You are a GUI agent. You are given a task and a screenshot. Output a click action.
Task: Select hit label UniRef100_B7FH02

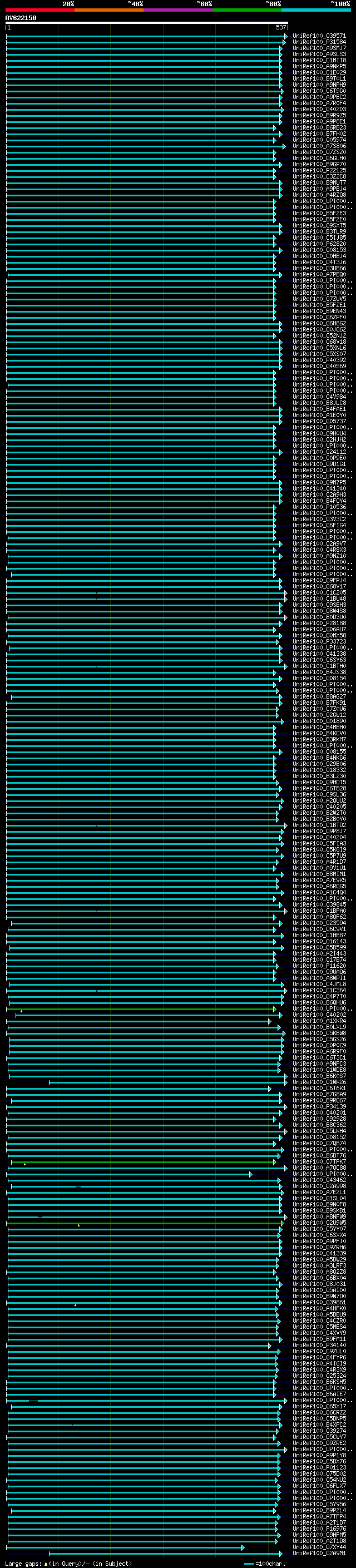319,134
